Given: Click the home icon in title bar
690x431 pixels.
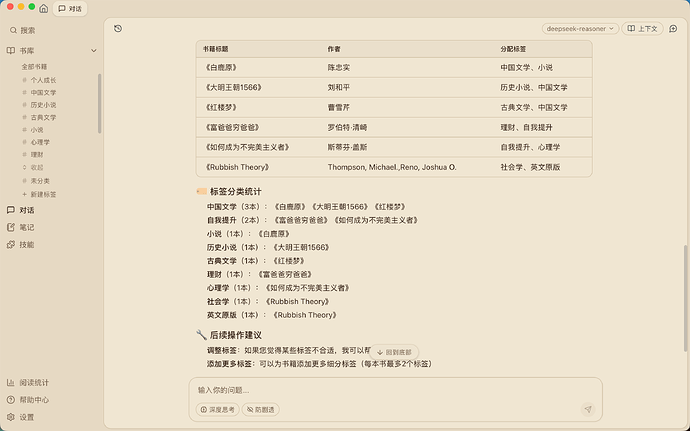Looking at the screenshot, I should pos(44,8).
